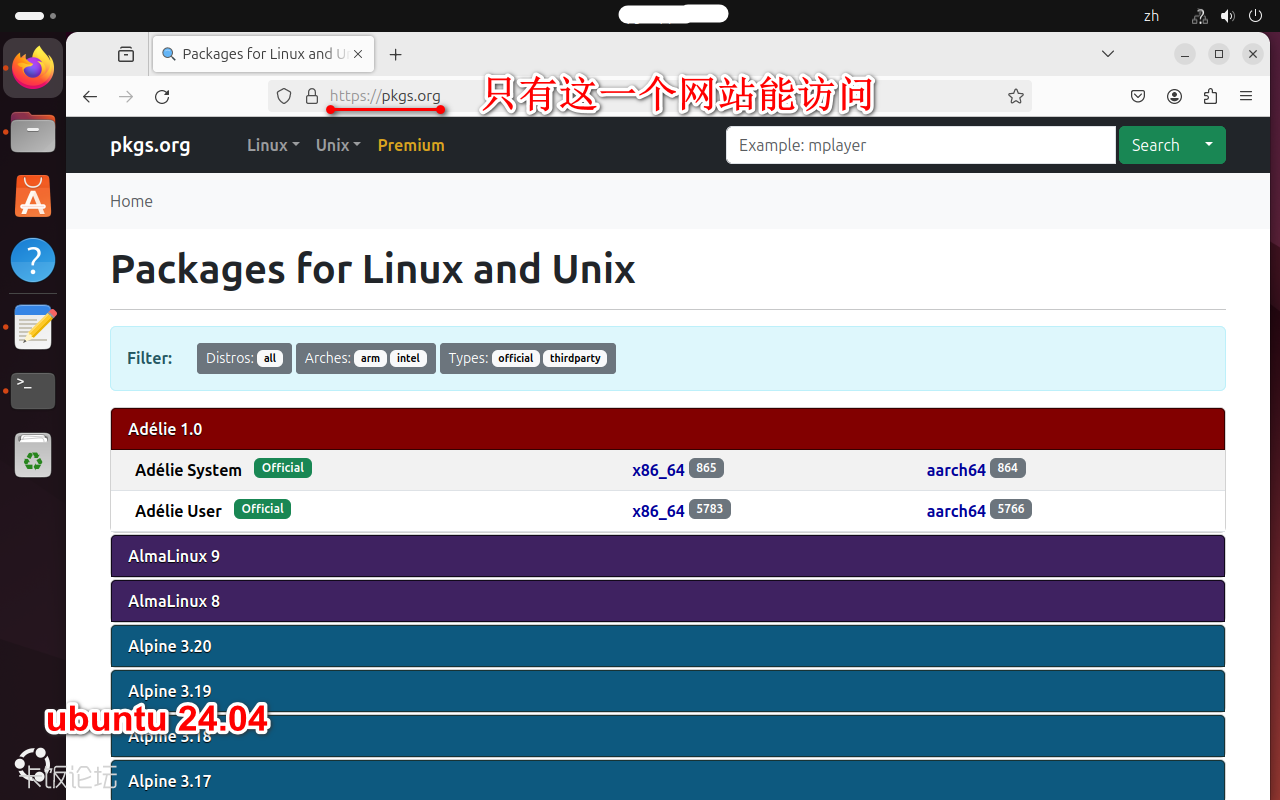1280x800 pixels.
Task: Open Firefox from the Ubuntu dock
Action: click(x=33, y=68)
